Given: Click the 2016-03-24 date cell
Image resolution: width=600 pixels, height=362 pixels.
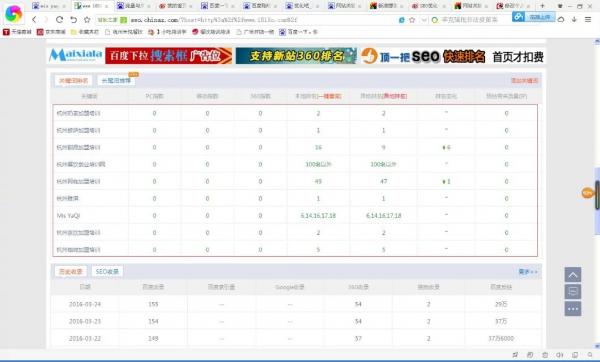Looking at the screenshot, I should pos(85,304).
